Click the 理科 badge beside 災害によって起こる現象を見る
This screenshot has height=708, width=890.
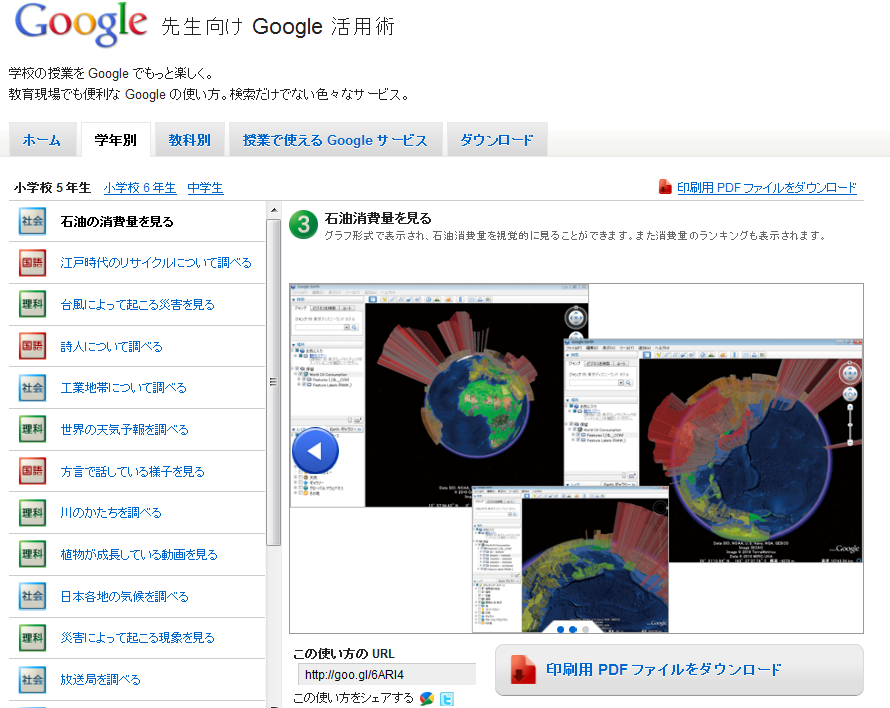tap(32, 638)
